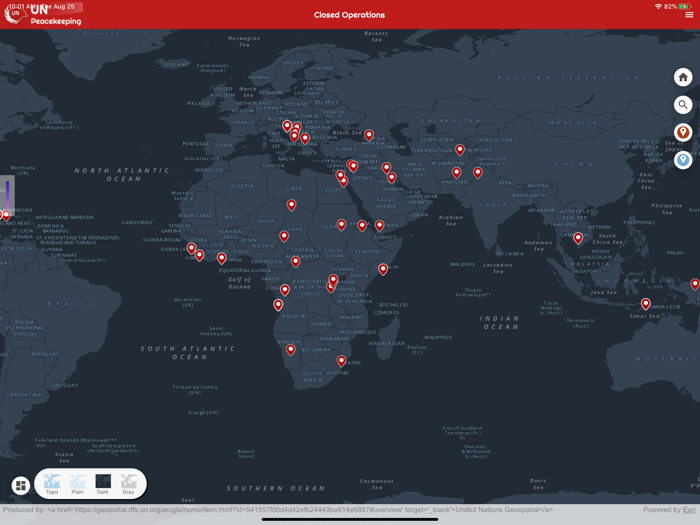Select the Dark basemap
This screenshot has height=525, width=700.
[x=103, y=484]
